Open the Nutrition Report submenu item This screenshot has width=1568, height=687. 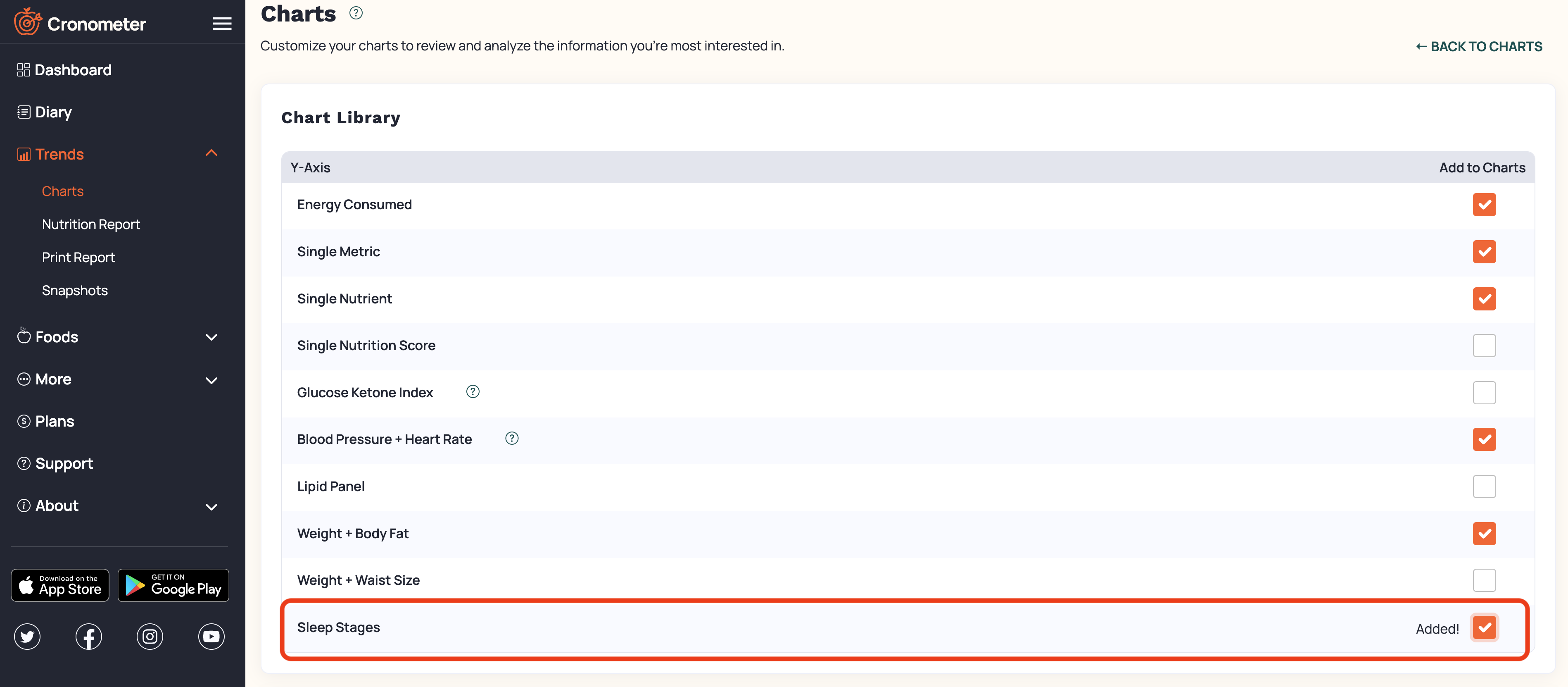tap(91, 224)
